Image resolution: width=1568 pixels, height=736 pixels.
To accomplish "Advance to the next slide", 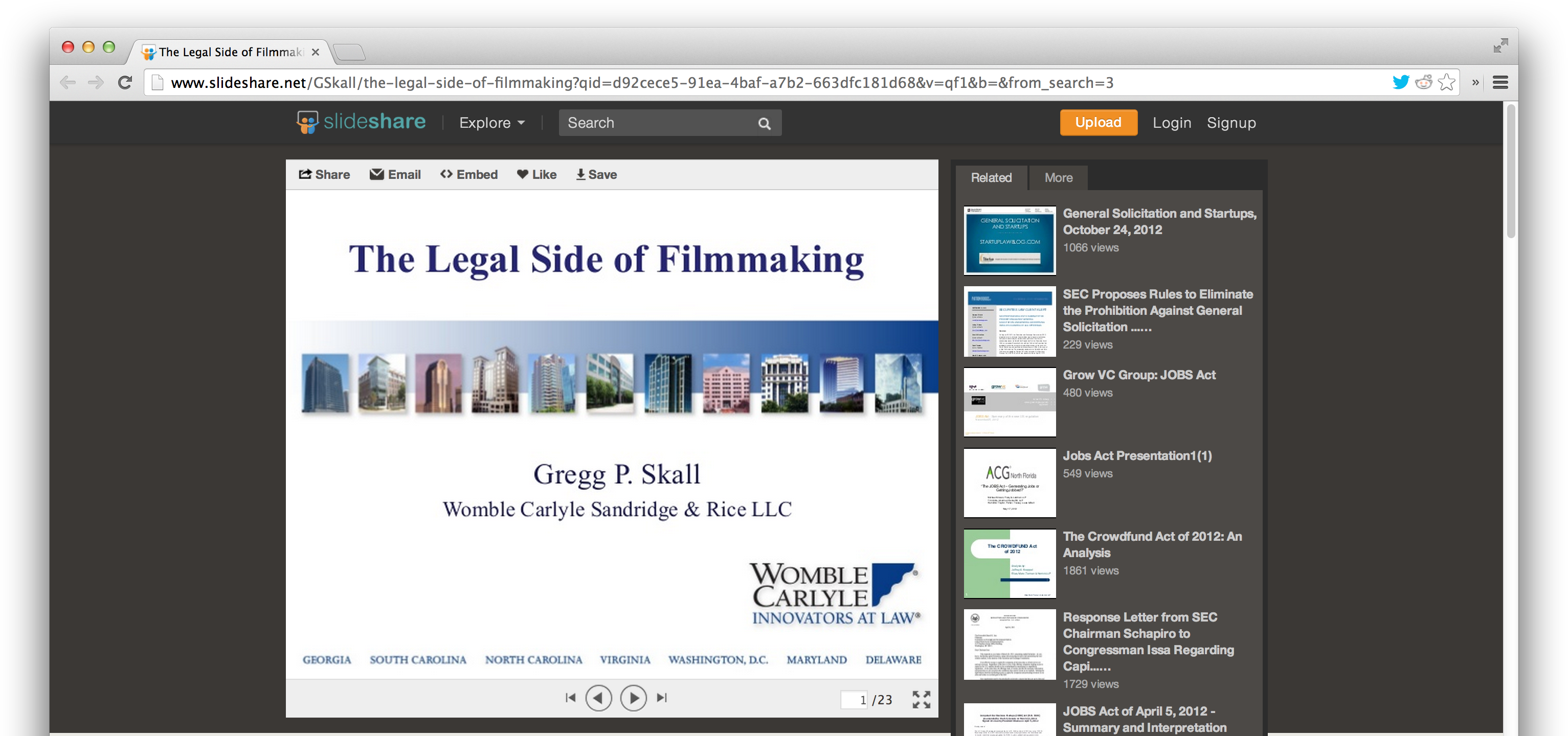I will [x=633, y=698].
